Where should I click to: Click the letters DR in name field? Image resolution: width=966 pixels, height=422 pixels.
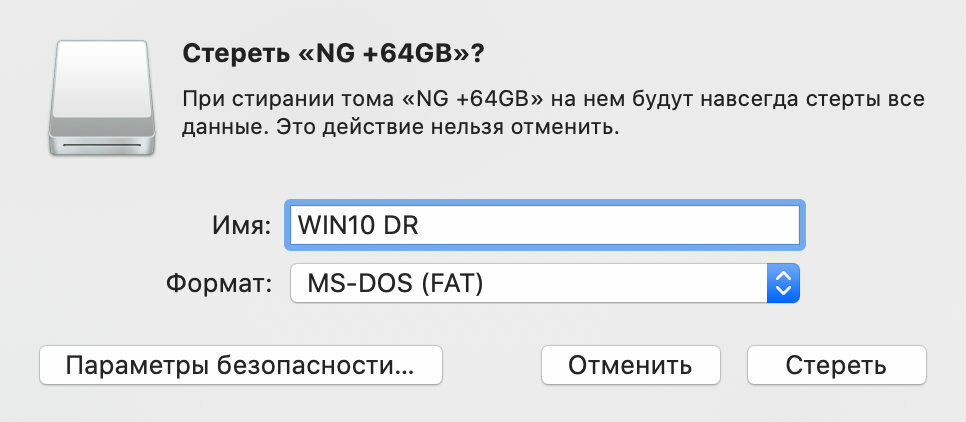tap(401, 225)
